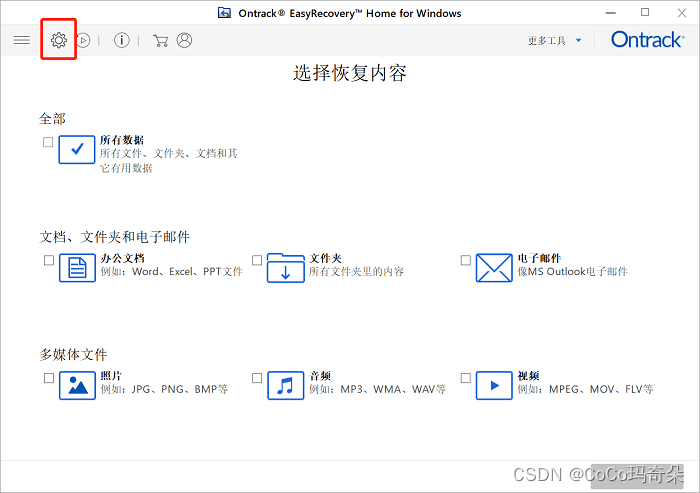Check the 所有数据 checkbox
This screenshot has width=700, height=493.
coord(48,142)
